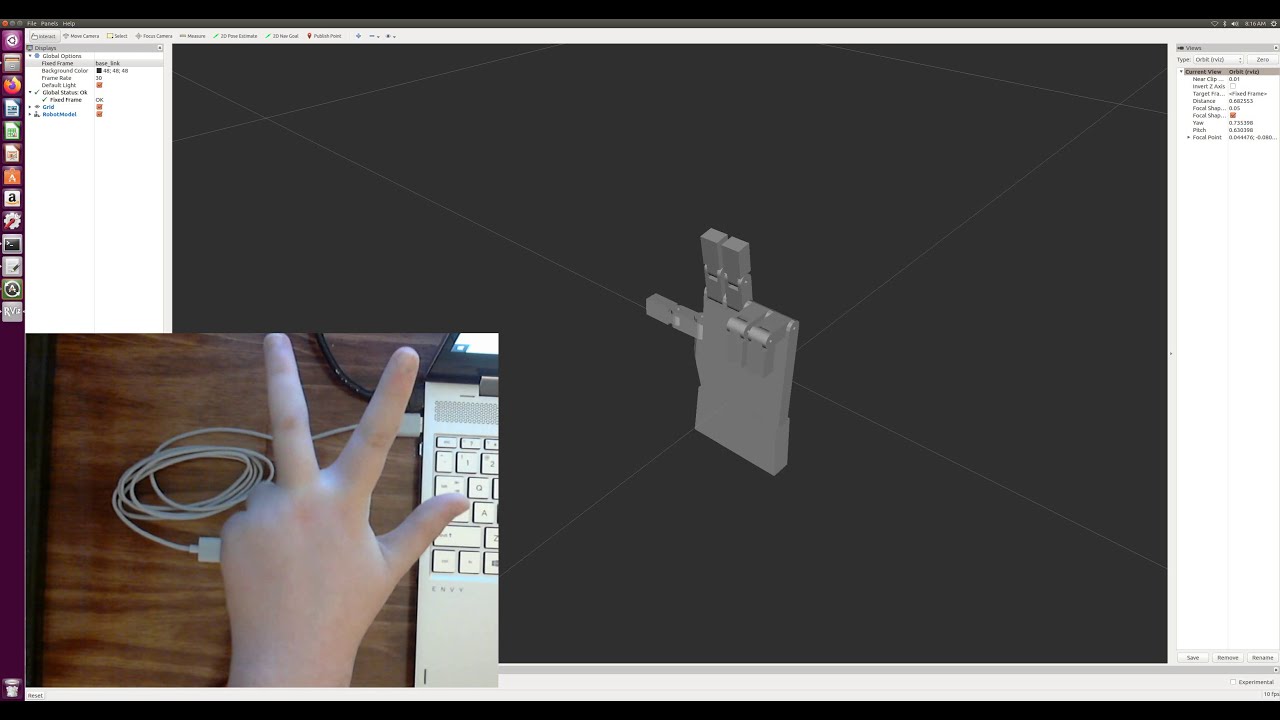Screen dimensions: 1280x720
Task: Choose the Select tool in toolbar
Action: (x=117, y=36)
